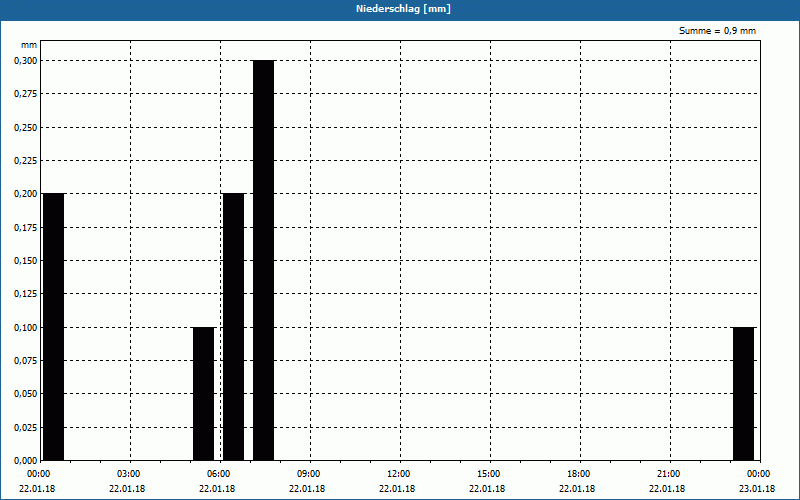Screen dimensions: 800x500
Task: Click the 0,150 y-axis label
Action: click(26, 261)
